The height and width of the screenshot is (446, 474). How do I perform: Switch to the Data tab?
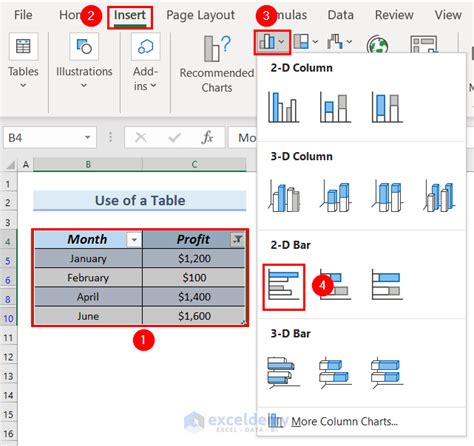(340, 15)
